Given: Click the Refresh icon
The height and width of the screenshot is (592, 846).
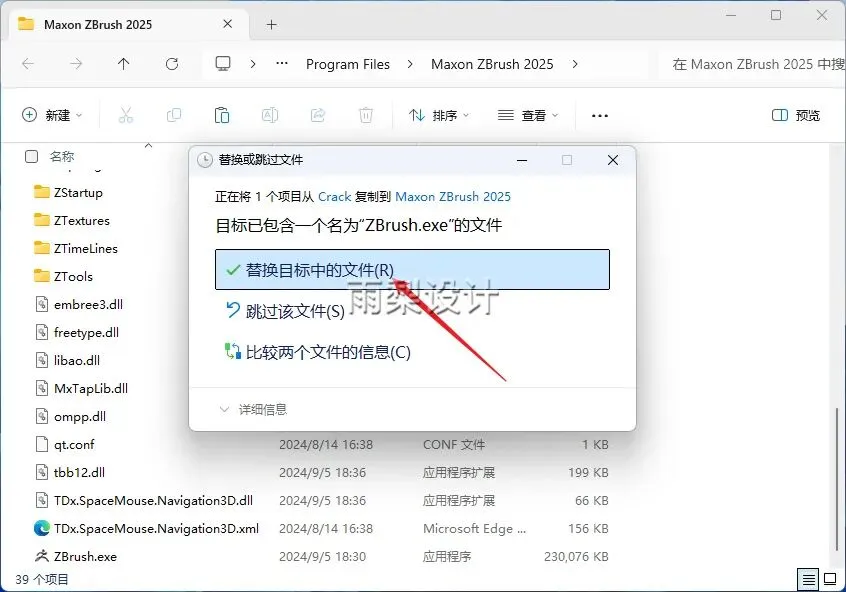Looking at the screenshot, I should [172, 64].
